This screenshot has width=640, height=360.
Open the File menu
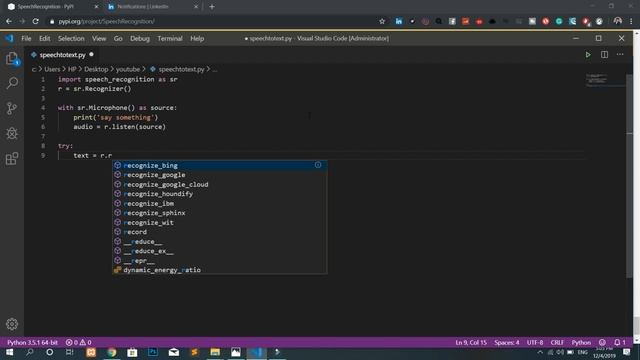pos(26,38)
